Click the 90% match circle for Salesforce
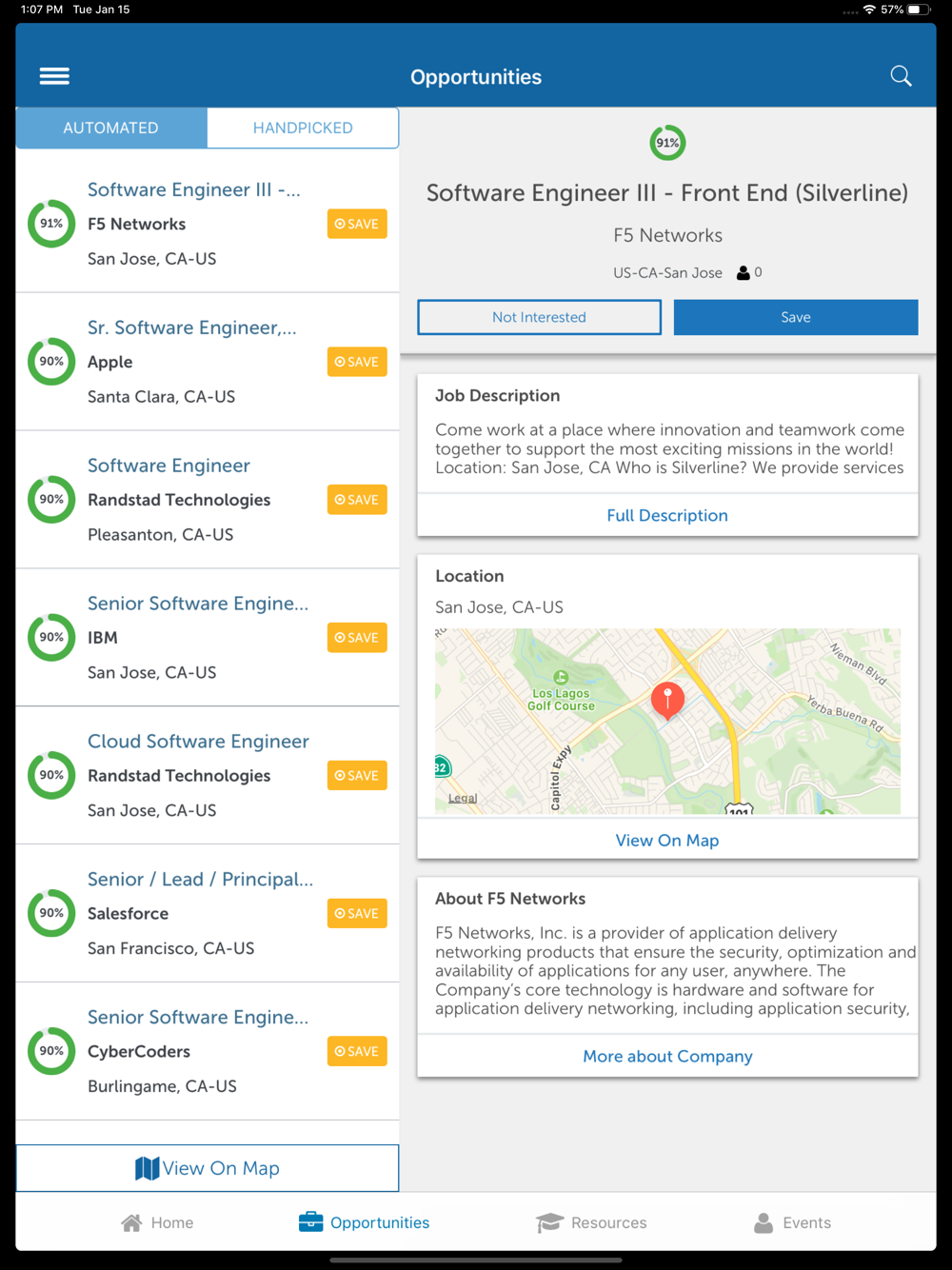 click(51, 913)
